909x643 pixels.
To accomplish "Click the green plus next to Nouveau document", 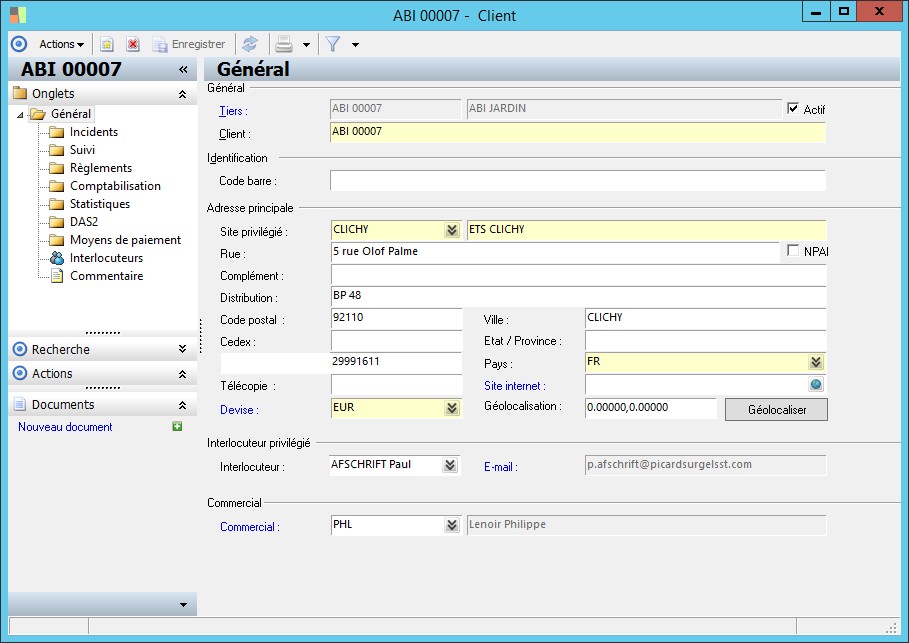I will [x=177, y=427].
